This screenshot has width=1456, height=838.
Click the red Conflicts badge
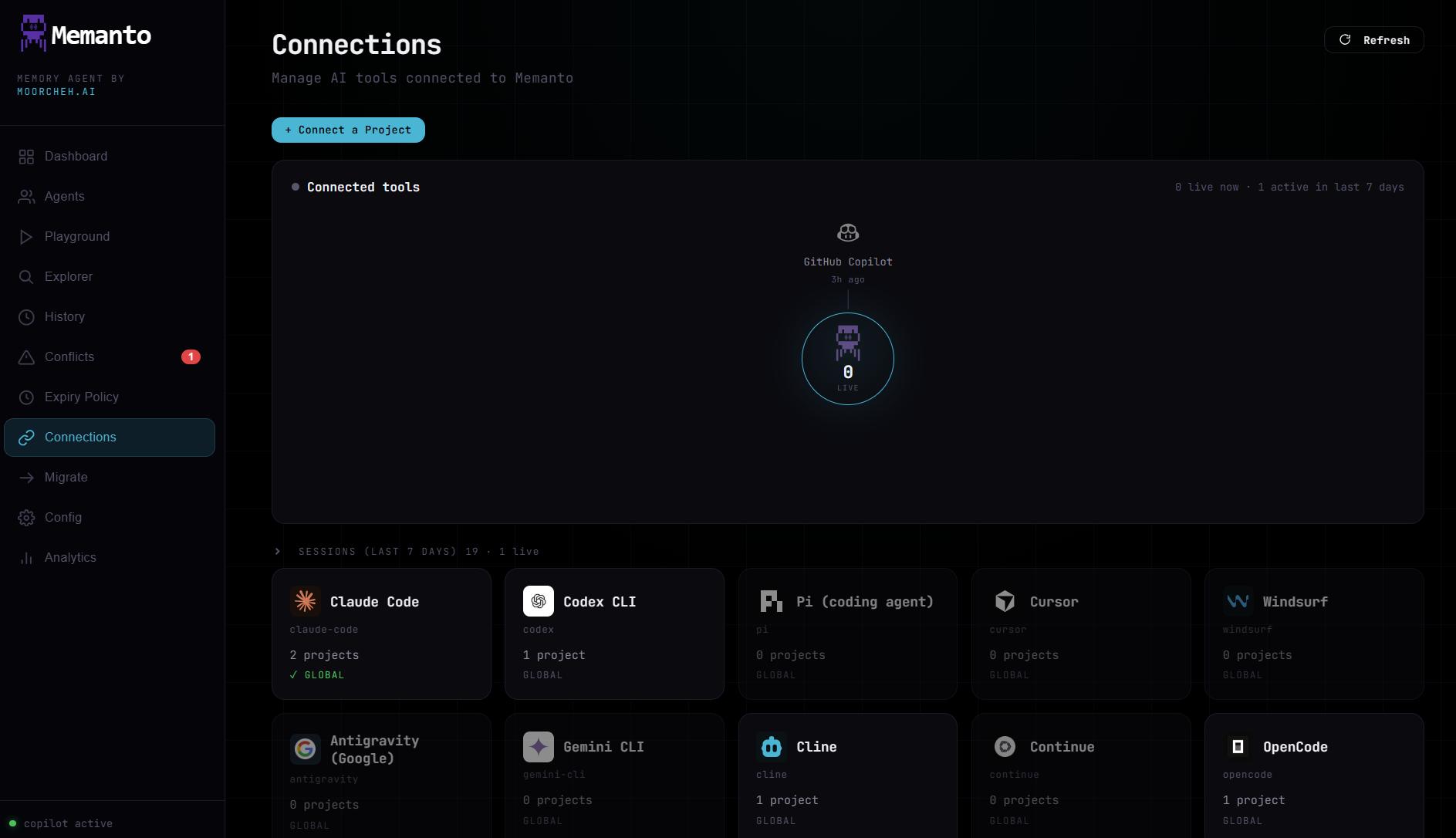(191, 356)
